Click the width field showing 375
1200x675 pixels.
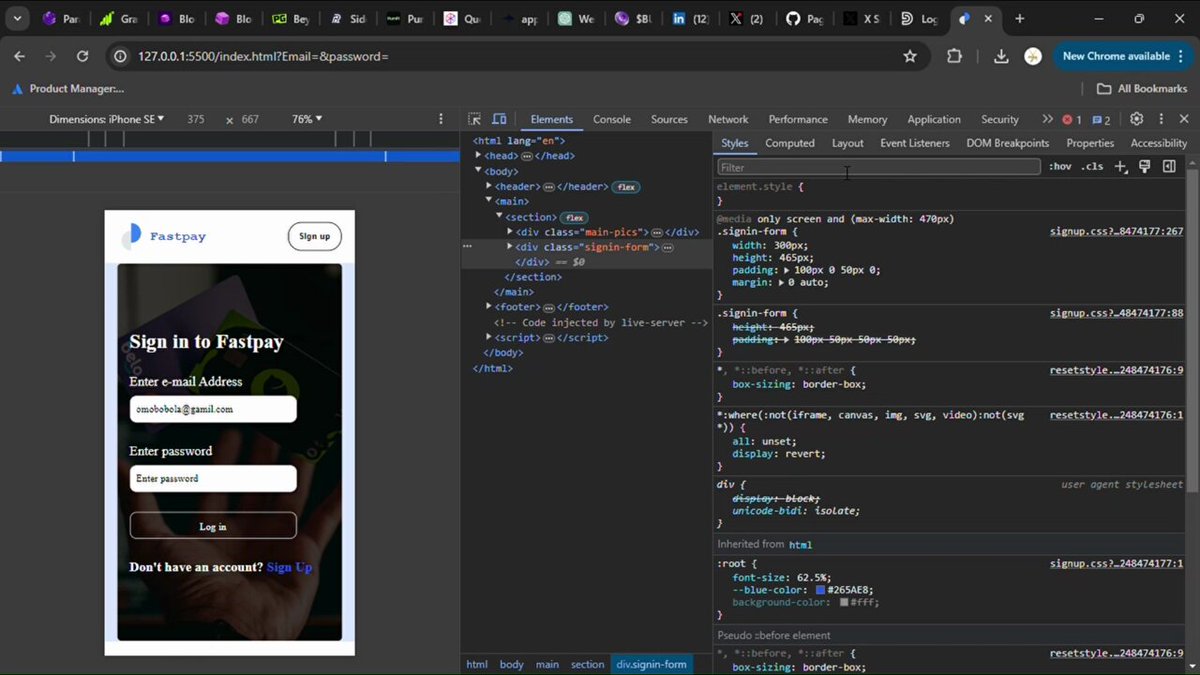(195, 119)
